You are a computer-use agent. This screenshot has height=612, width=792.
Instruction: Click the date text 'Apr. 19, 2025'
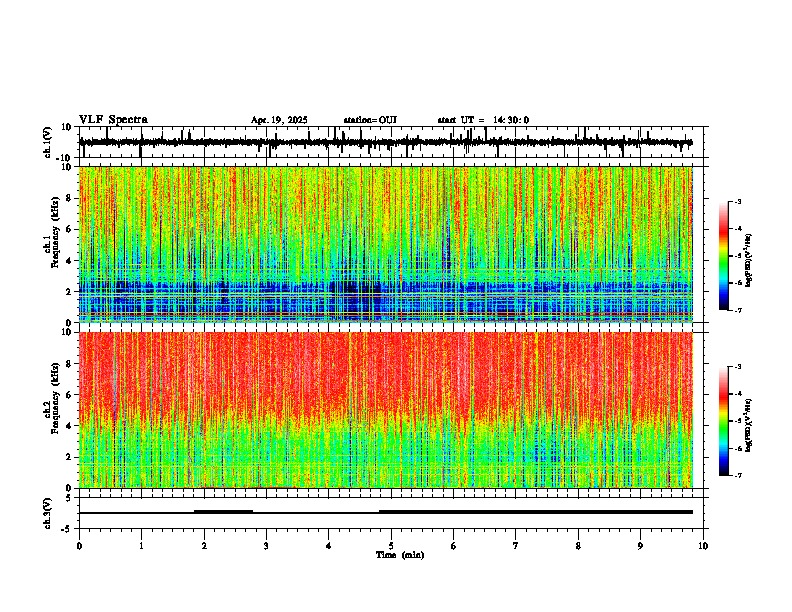point(279,120)
